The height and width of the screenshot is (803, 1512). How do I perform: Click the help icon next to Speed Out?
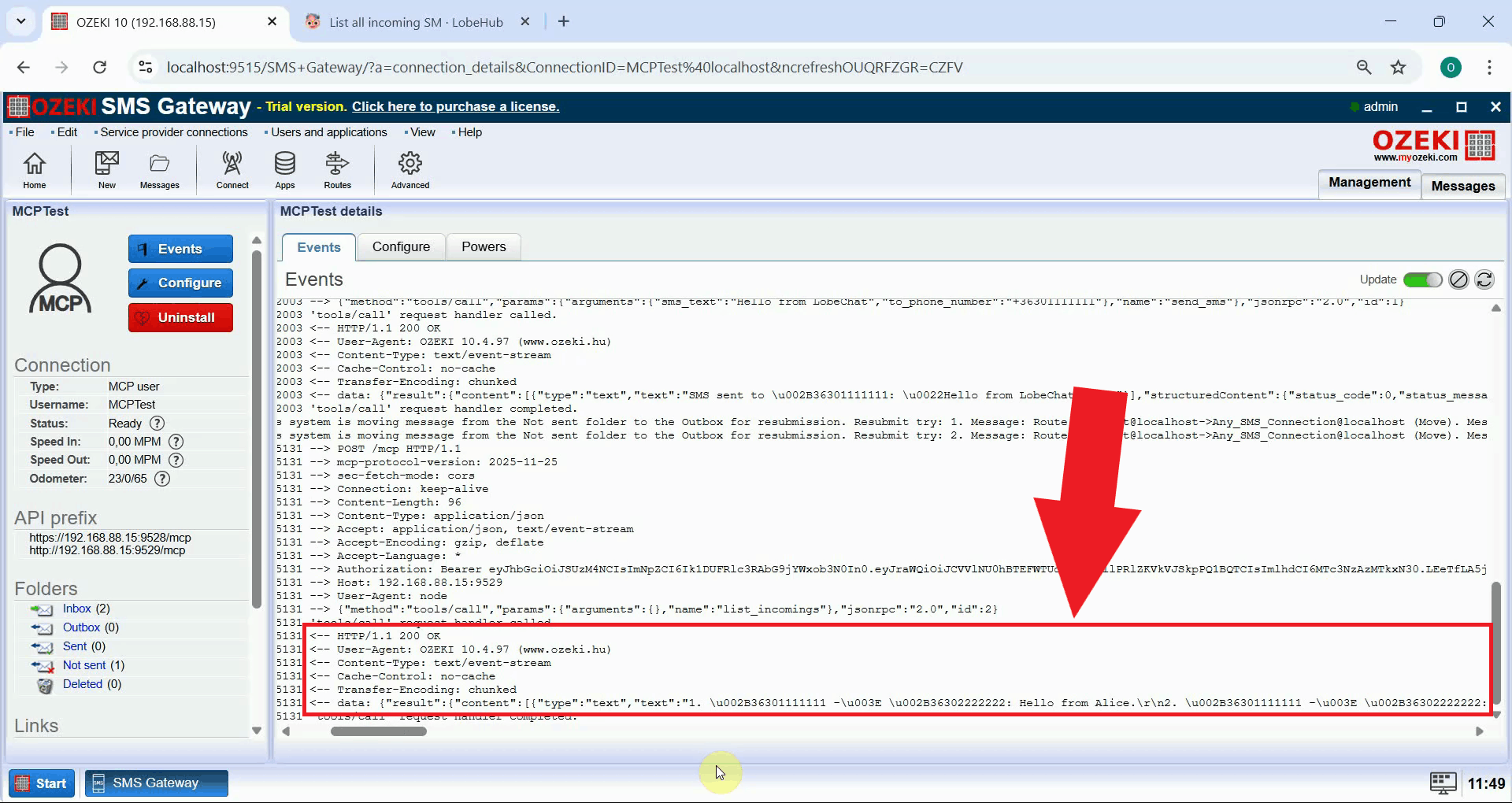coord(176,460)
